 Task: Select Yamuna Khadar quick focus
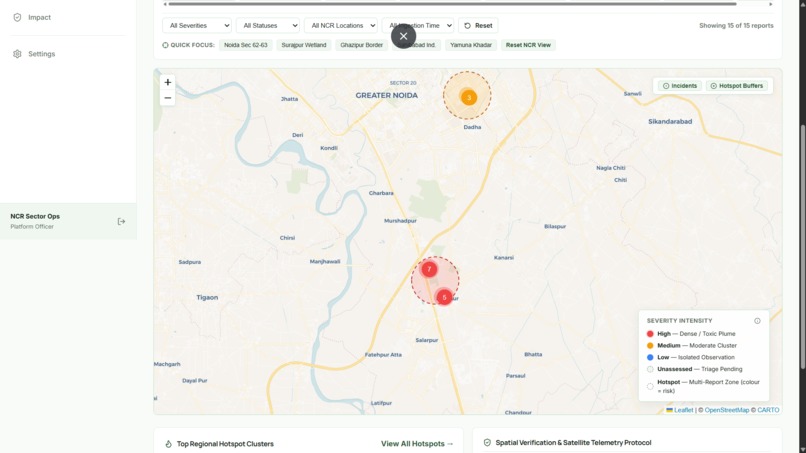pos(471,45)
